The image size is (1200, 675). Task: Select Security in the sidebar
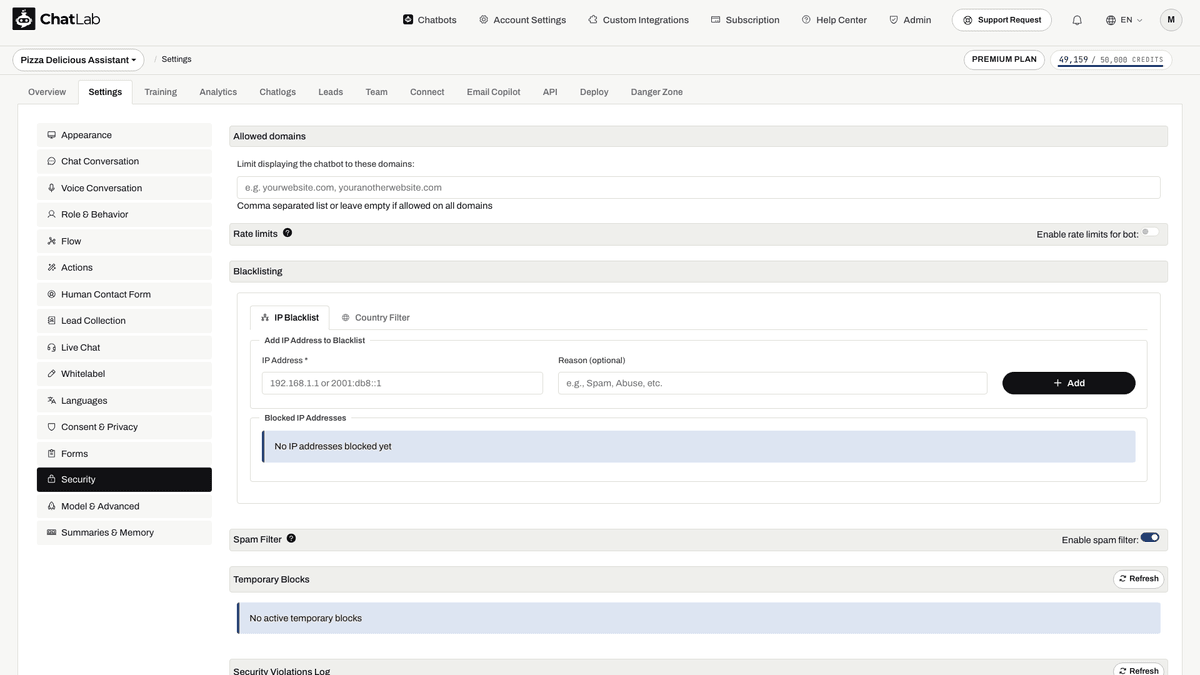pyautogui.click(x=124, y=479)
